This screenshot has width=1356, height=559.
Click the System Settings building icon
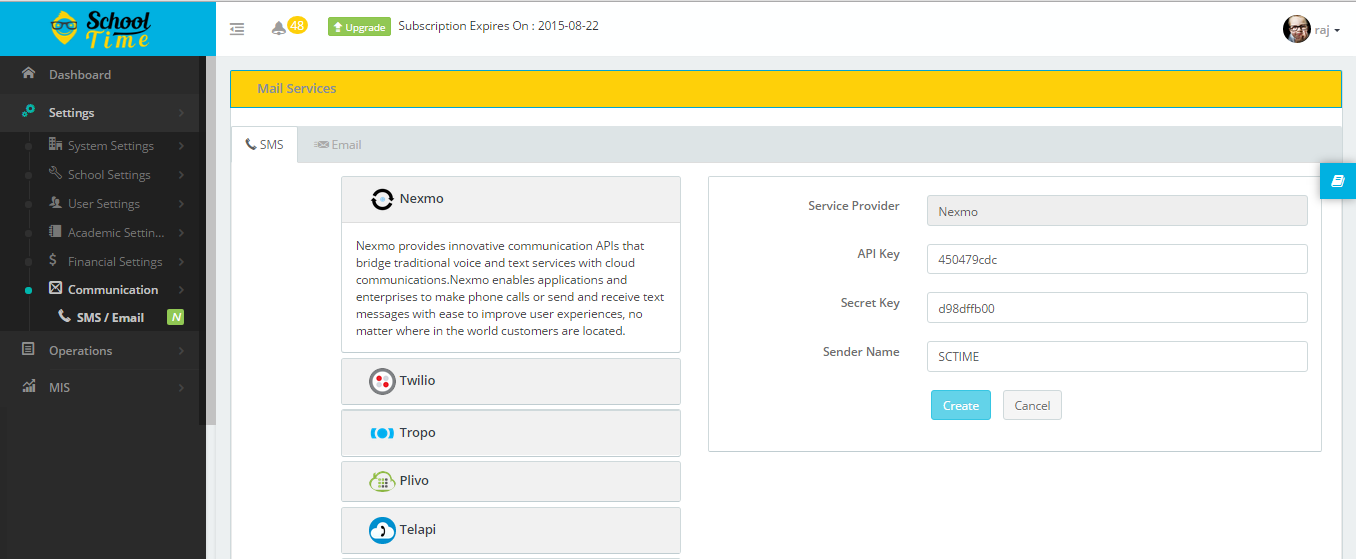56,145
